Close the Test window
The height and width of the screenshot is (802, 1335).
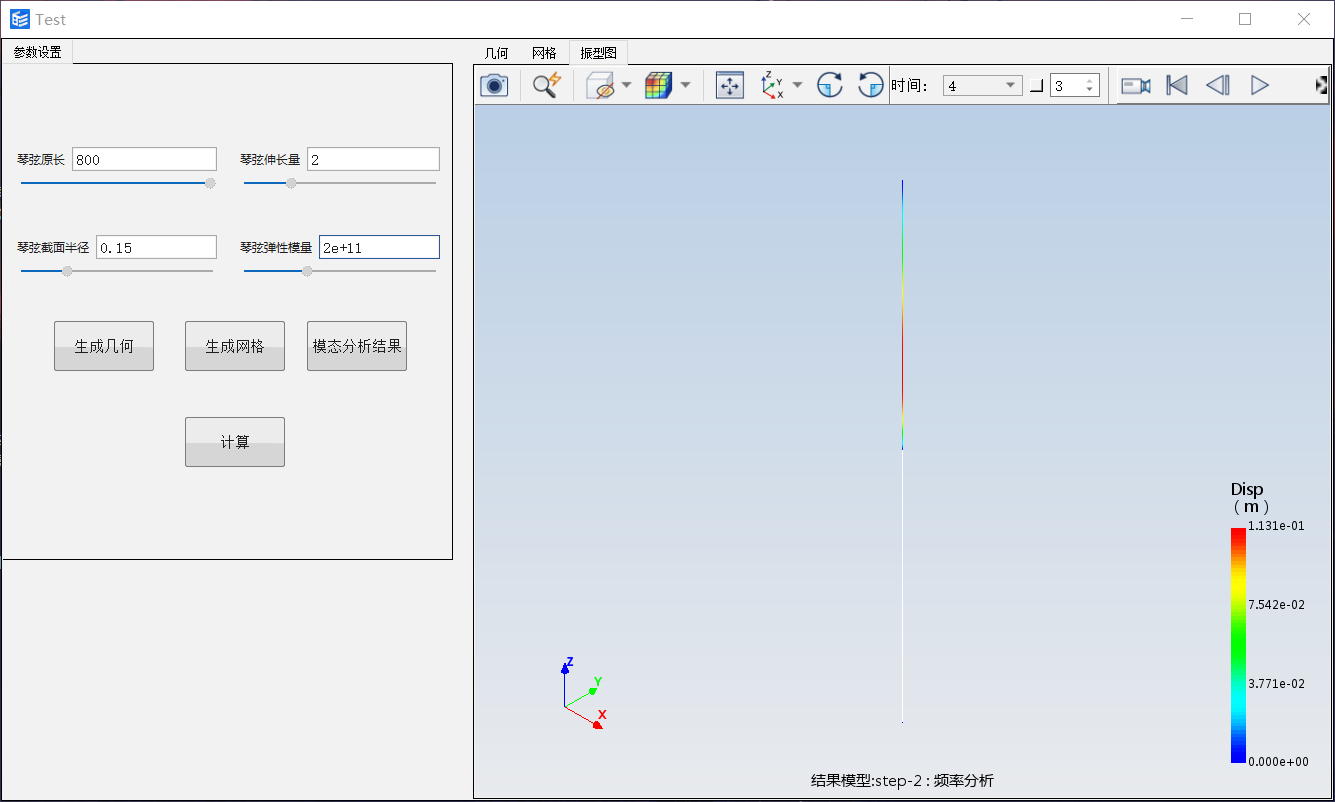click(1304, 19)
